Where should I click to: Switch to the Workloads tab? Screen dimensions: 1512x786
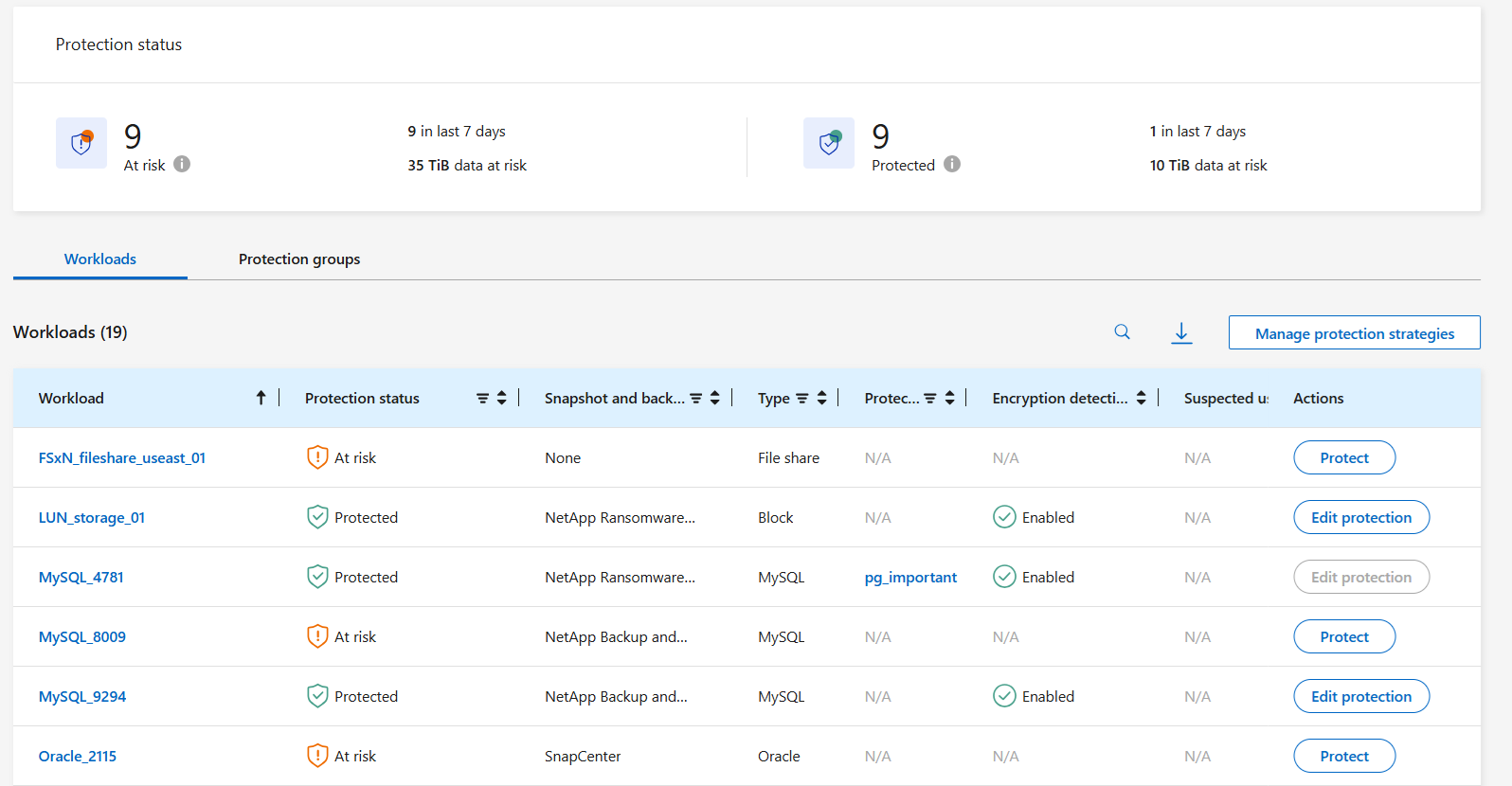(x=100, y=259)
